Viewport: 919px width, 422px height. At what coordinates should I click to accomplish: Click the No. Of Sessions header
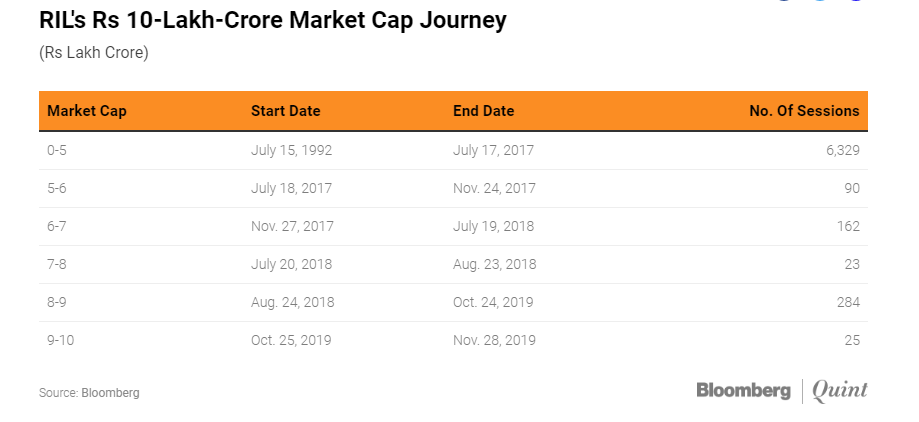pyautogui.click(x=804, y=111)
